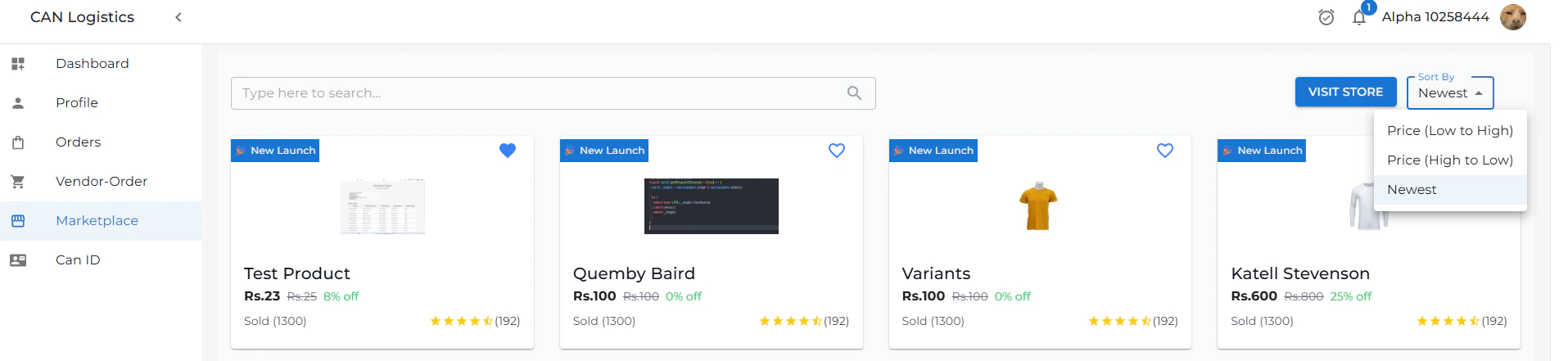Image resolution: width=1568 pixels, height=361 pixels.
Task: Choose Price (Low to High) sort option
Action: coord(1450,131)
